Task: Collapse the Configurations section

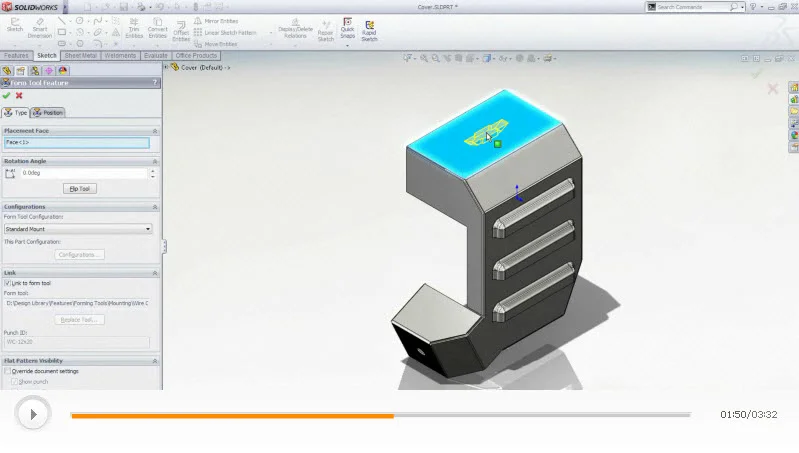Action: (155, 207)
